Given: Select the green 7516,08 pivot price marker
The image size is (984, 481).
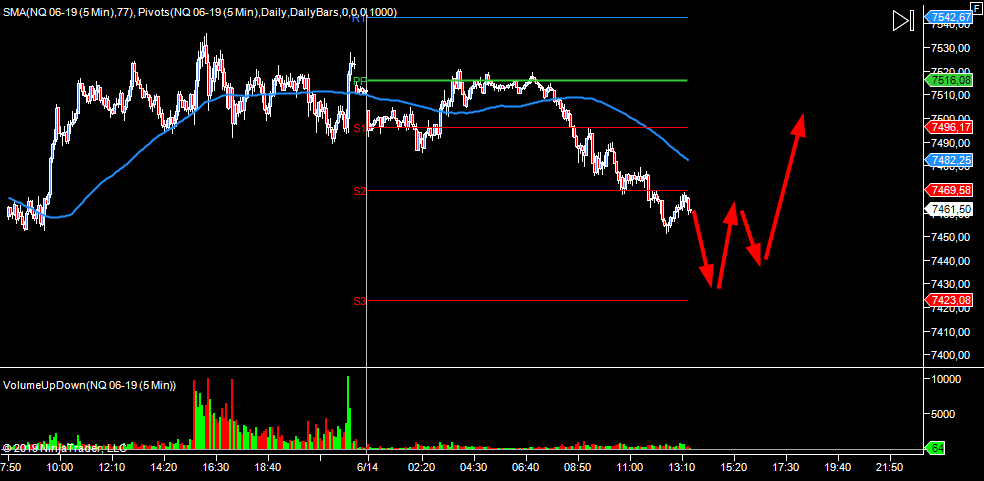Looking at the screenshot, I should point(949,80).
